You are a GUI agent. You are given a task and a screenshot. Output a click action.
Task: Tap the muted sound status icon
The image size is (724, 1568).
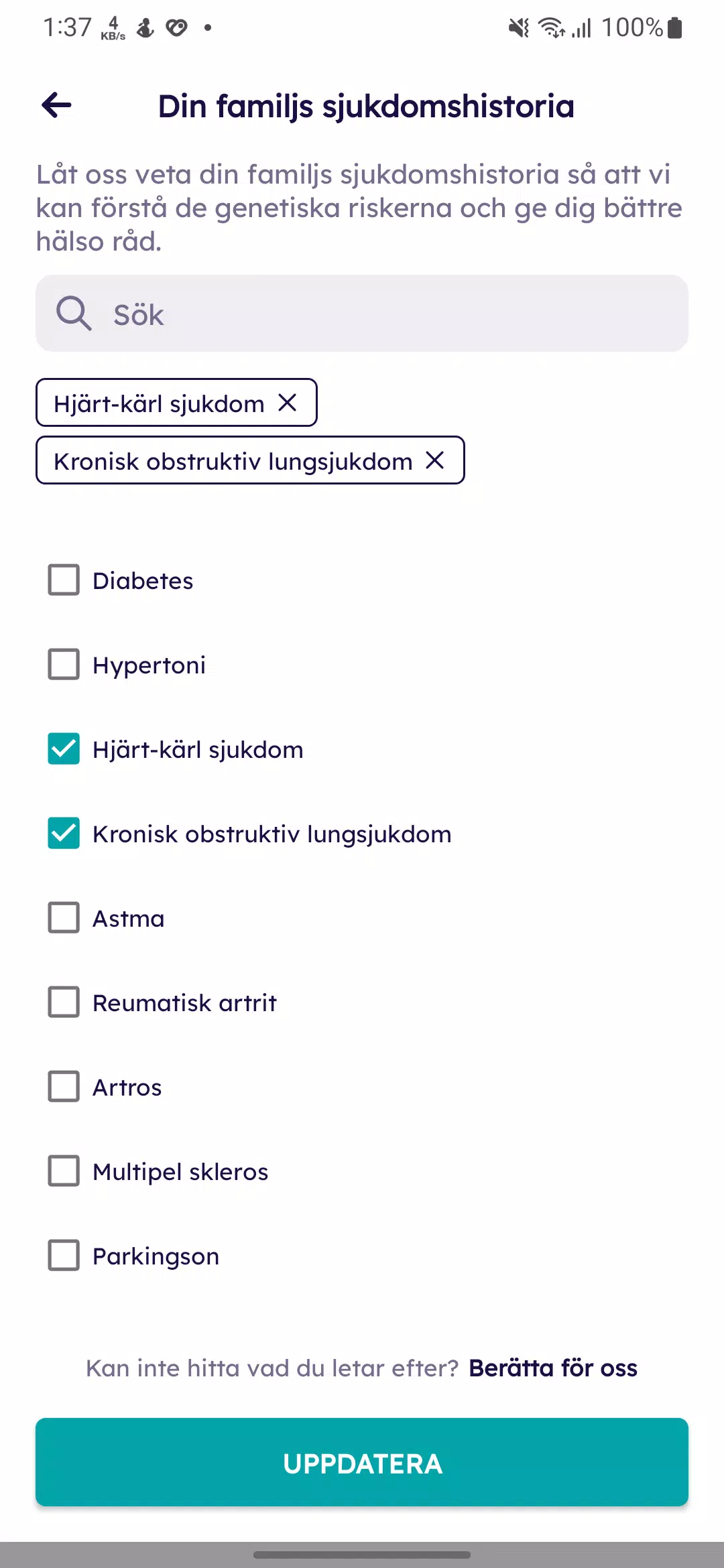click(x=518, y=28)
